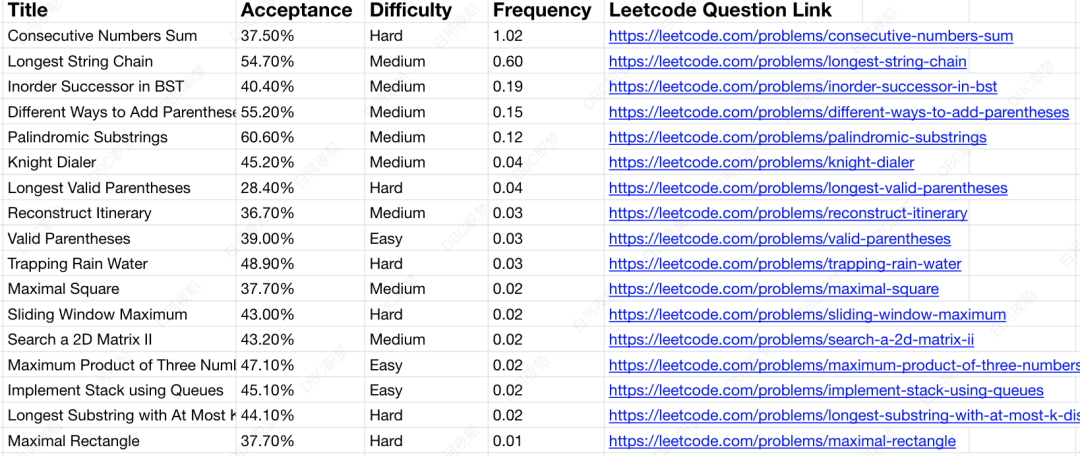
Task: Select the Acceptance column header cell
Action: pyautogui.click(x=300, y=10)
